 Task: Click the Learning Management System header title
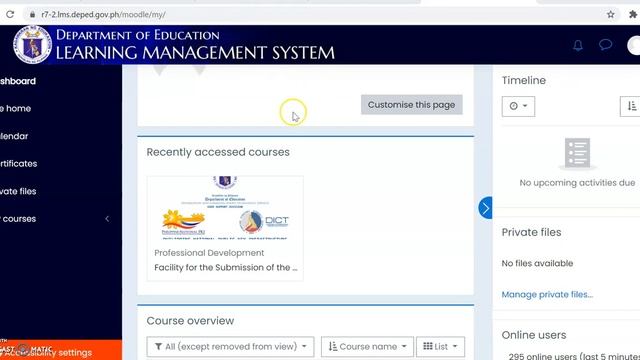tap(195, 53)
